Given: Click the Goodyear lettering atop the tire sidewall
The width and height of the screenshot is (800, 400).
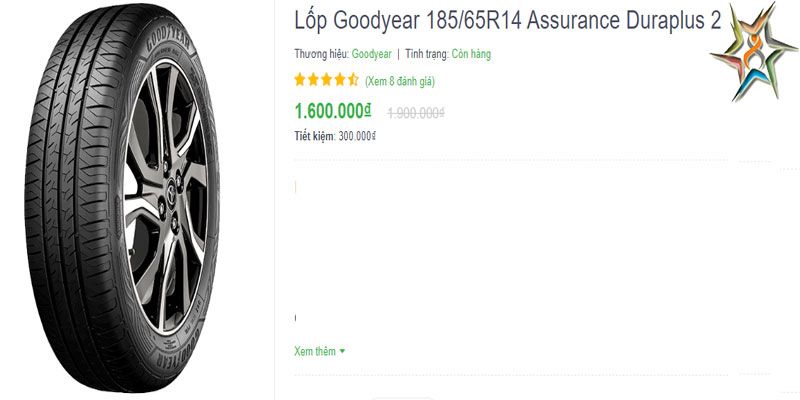Looking at the screenshot, I should pos(168,39).
